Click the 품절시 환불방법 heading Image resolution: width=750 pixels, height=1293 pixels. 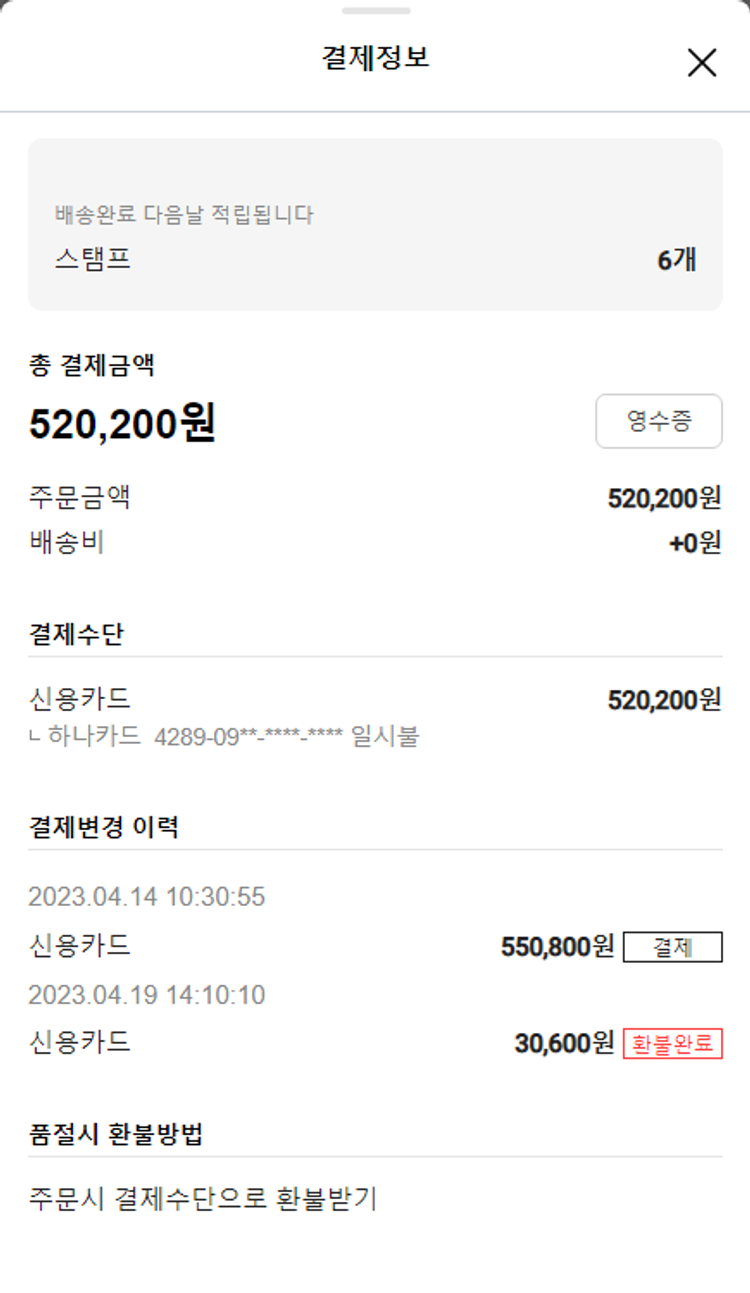(x=117, y=1134)
